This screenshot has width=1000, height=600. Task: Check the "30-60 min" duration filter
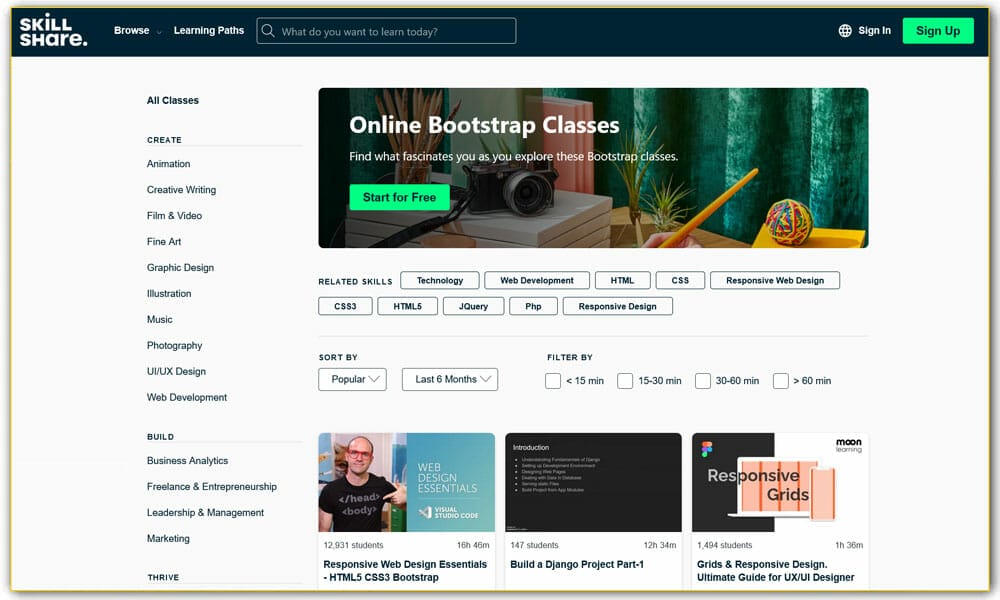704,381
